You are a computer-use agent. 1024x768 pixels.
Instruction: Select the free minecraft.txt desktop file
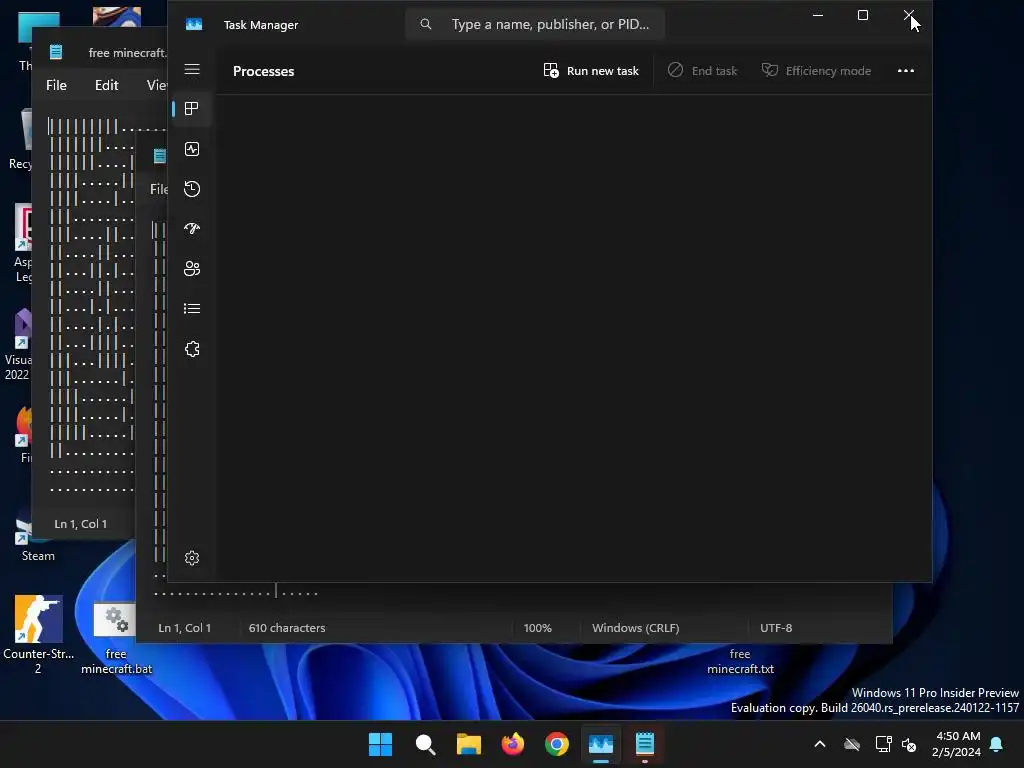[x=740, y=661]
